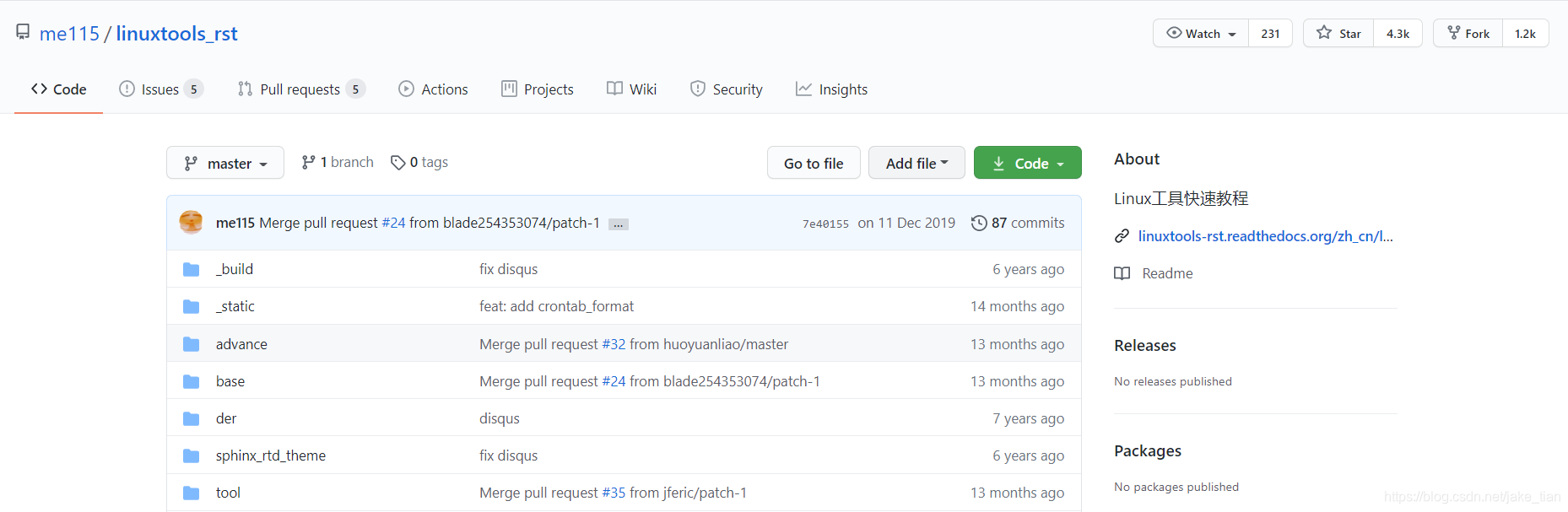View the 0 tags list
The height and width of the screenshot is (512, 1568).
coord(419,162)
